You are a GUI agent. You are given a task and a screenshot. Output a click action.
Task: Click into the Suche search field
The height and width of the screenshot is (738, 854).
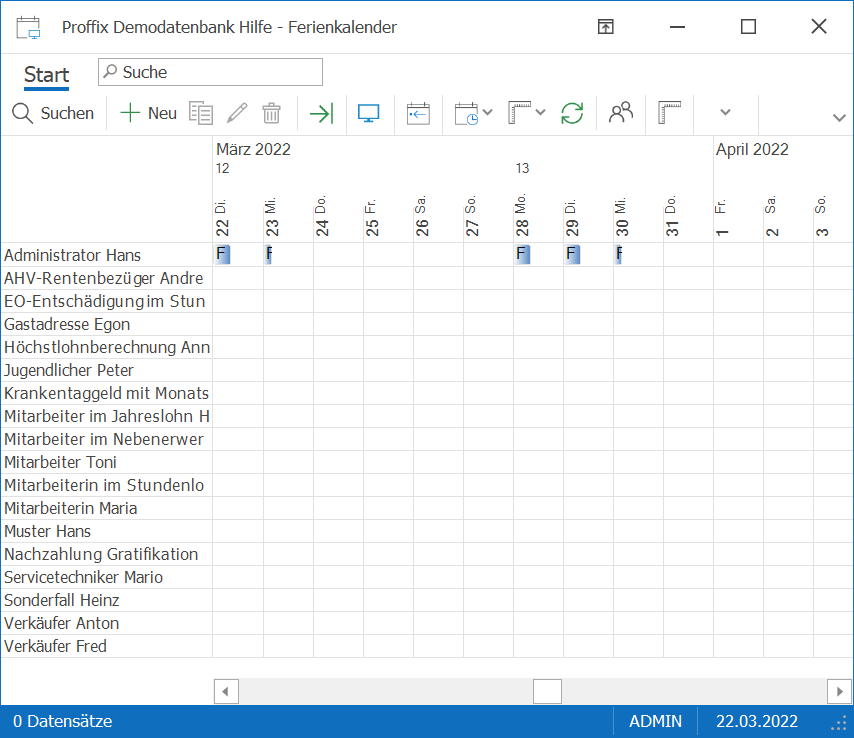(x=210, y=72)
